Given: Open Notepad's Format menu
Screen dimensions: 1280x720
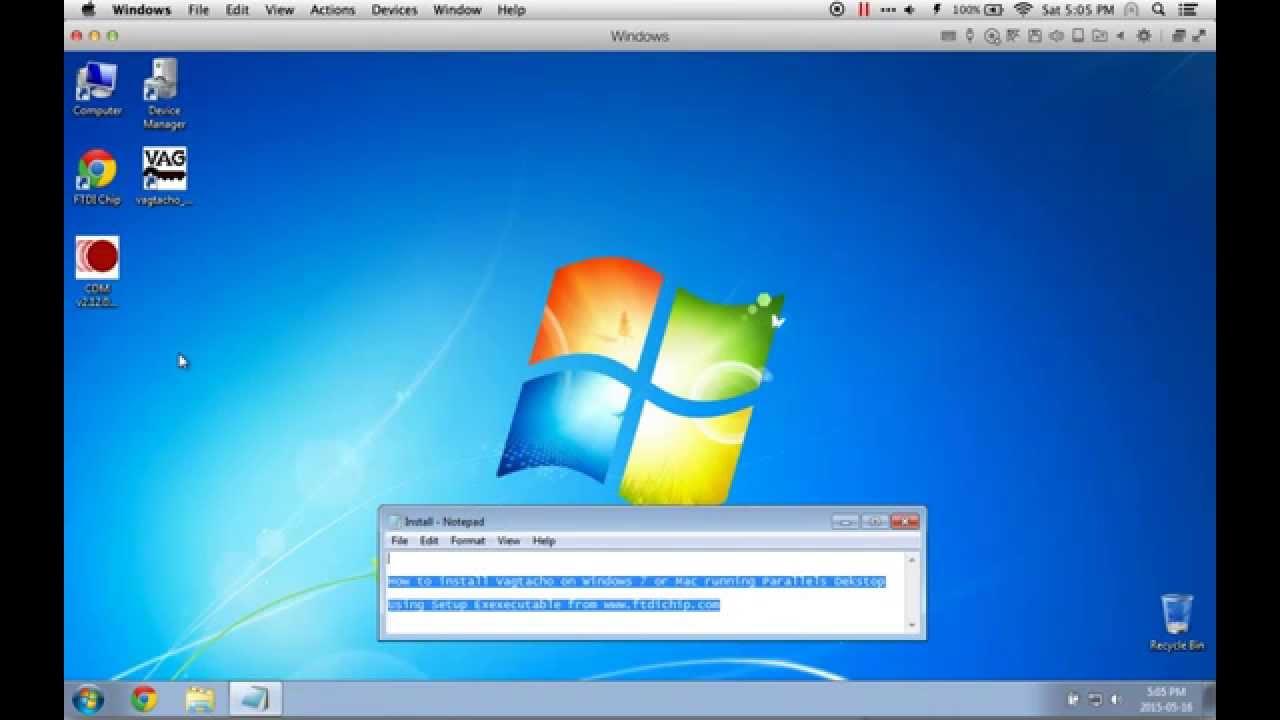Looking at the screenshot, I should (467, 541).
